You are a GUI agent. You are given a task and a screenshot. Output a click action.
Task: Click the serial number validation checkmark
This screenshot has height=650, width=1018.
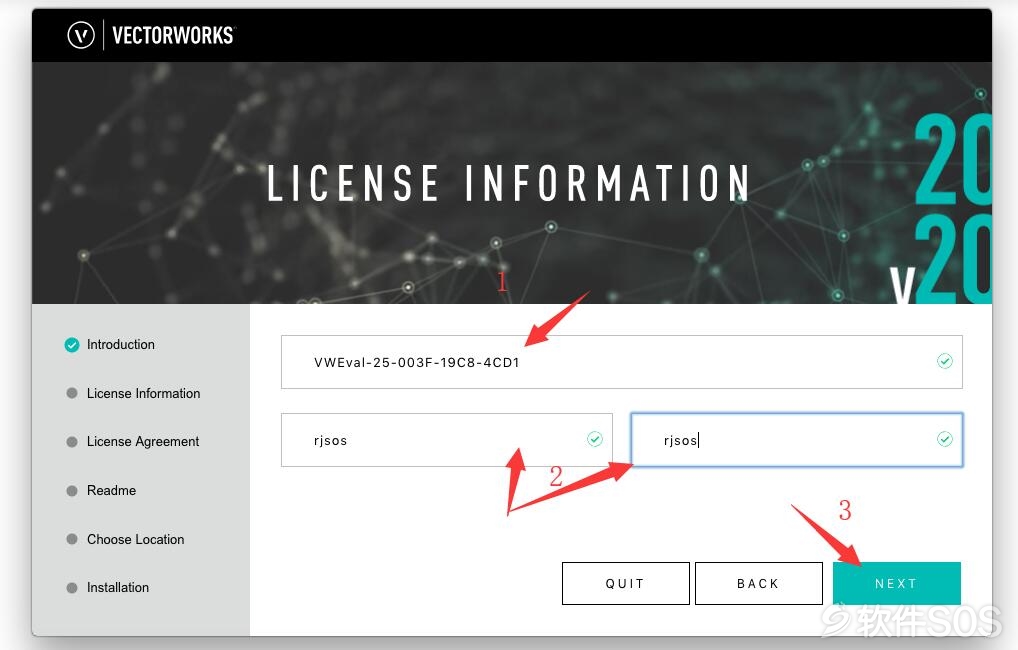click(x=945, y=361)
